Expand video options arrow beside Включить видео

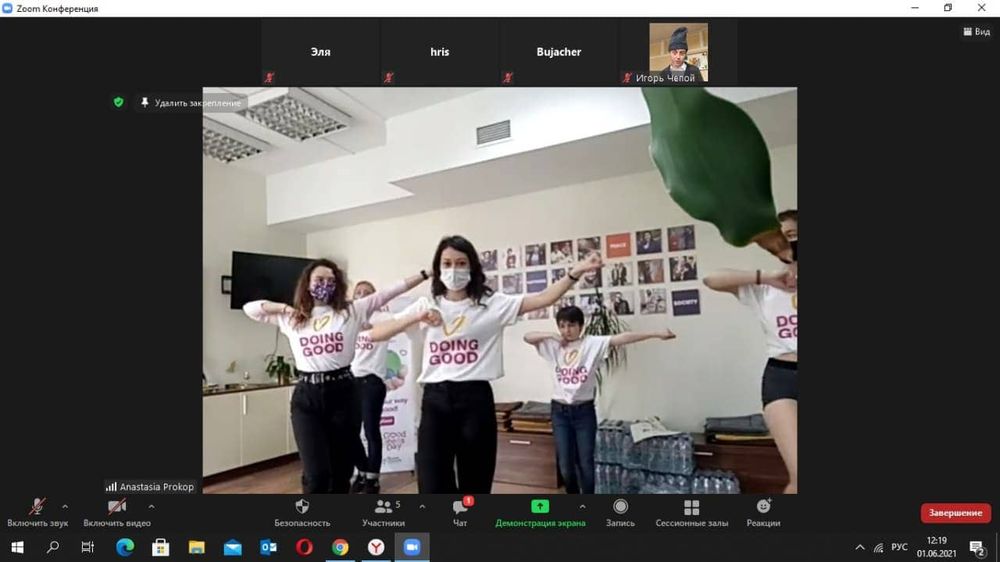pyautogui.click(x=151, y=507)
